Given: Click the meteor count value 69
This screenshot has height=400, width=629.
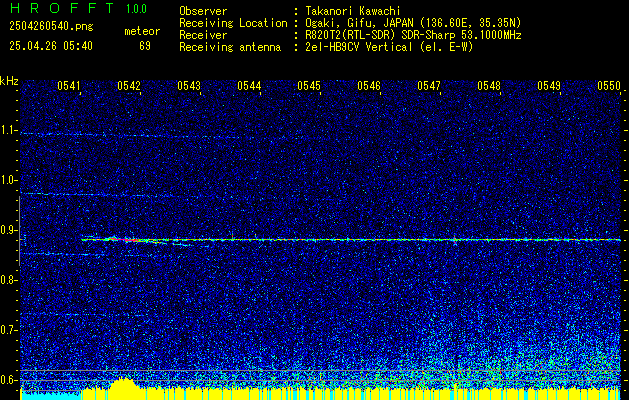Looking at the screenshot, I should coord(145,46).
